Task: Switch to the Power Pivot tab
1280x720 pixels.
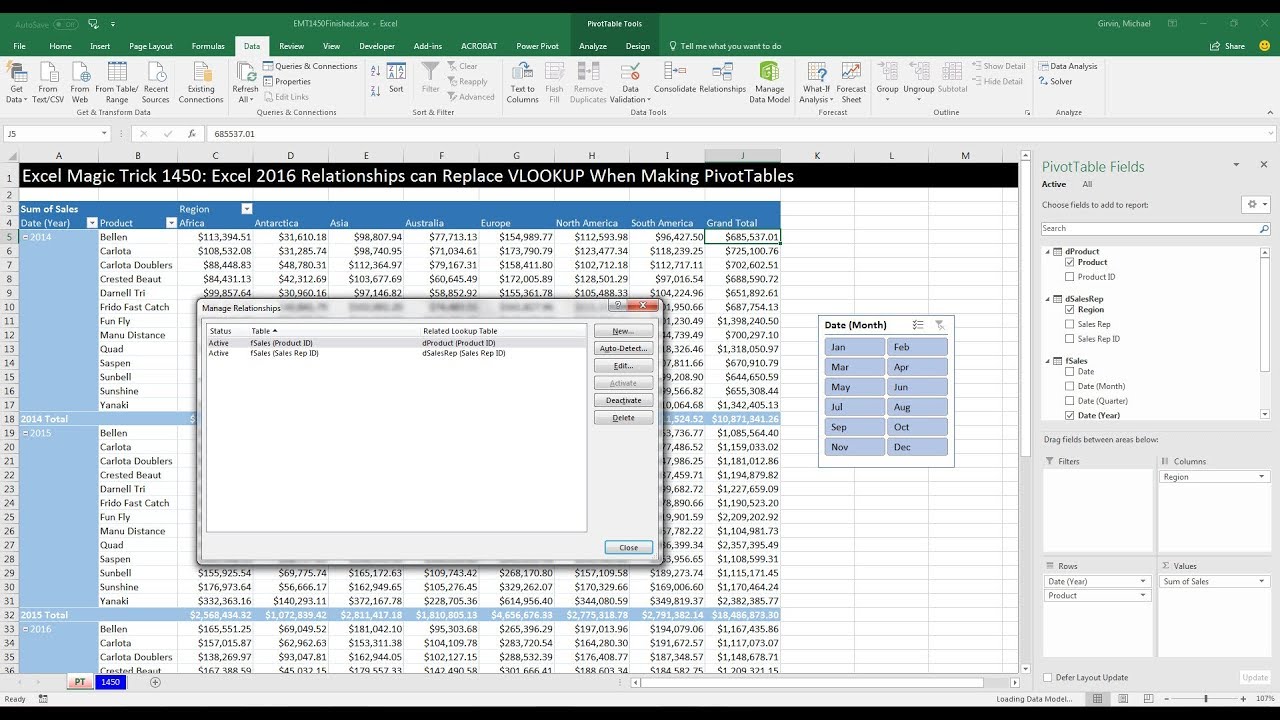Action: [x=537, y=46]
